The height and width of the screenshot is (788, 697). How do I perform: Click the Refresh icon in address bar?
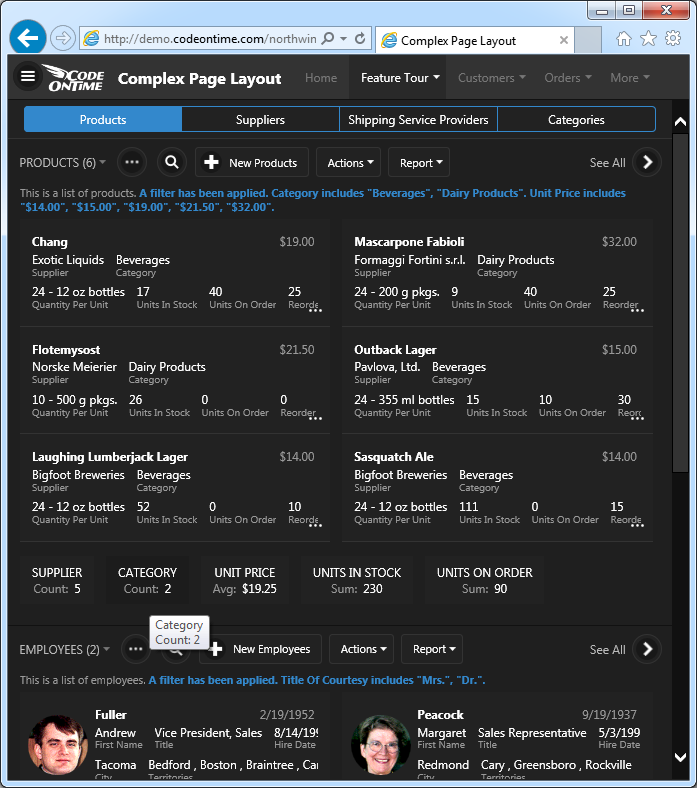(x=360, y=39)
